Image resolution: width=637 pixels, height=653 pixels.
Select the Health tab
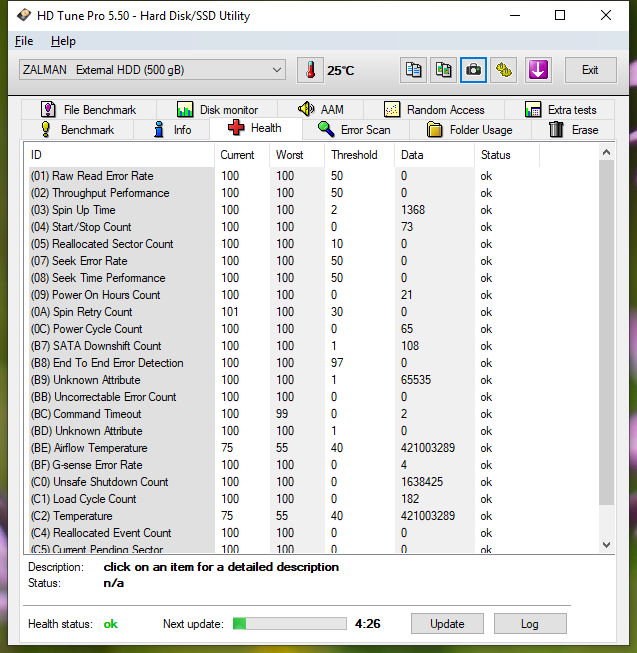(x=256, y=128)
